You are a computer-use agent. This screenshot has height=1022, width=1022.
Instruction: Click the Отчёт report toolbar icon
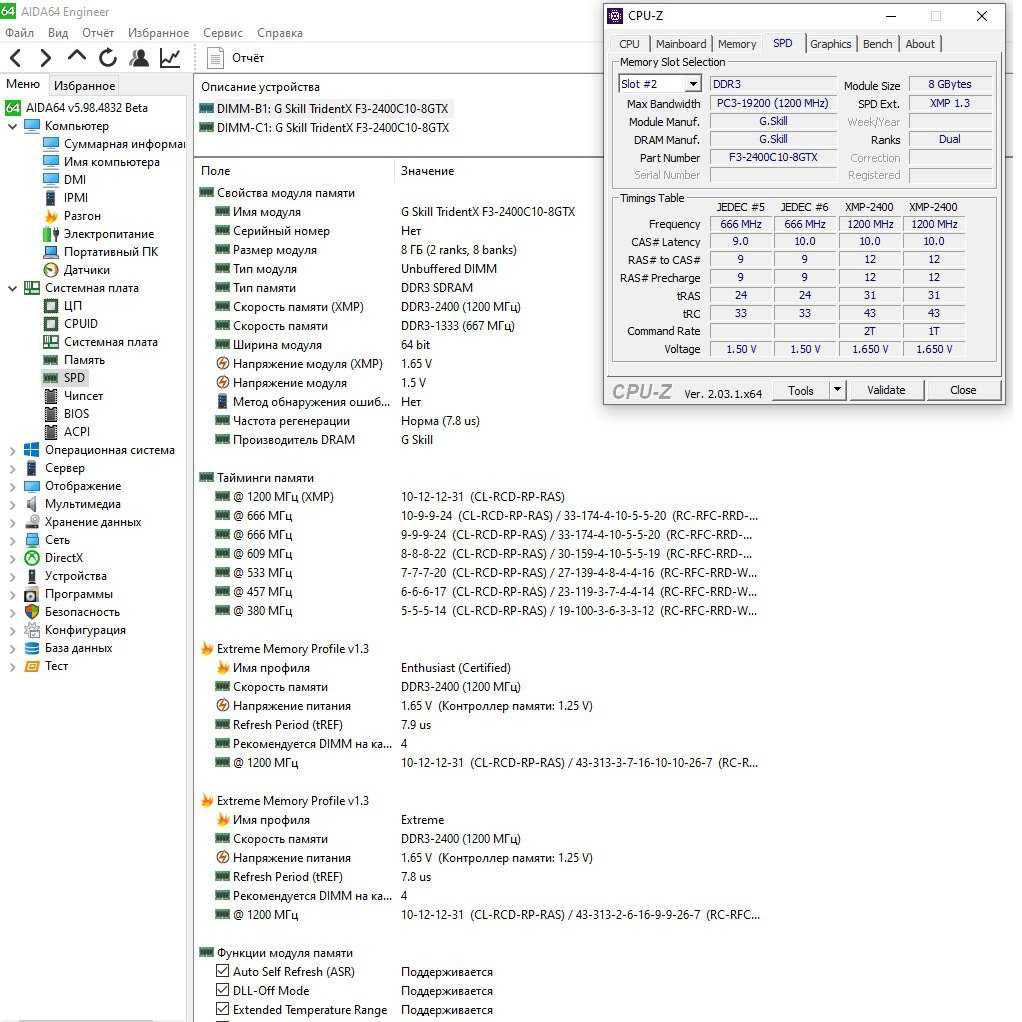pos(215,58)
